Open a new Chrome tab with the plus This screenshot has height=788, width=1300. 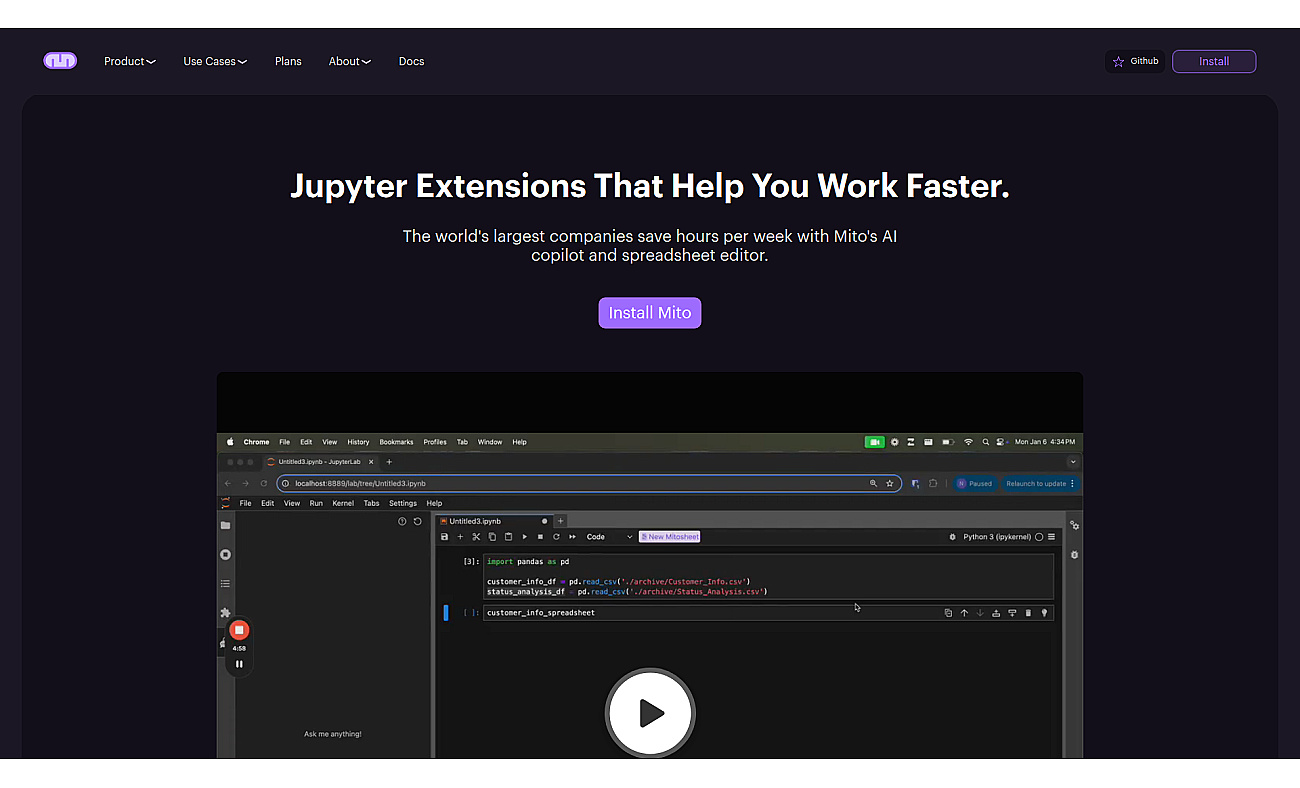[x=389, y=462]
